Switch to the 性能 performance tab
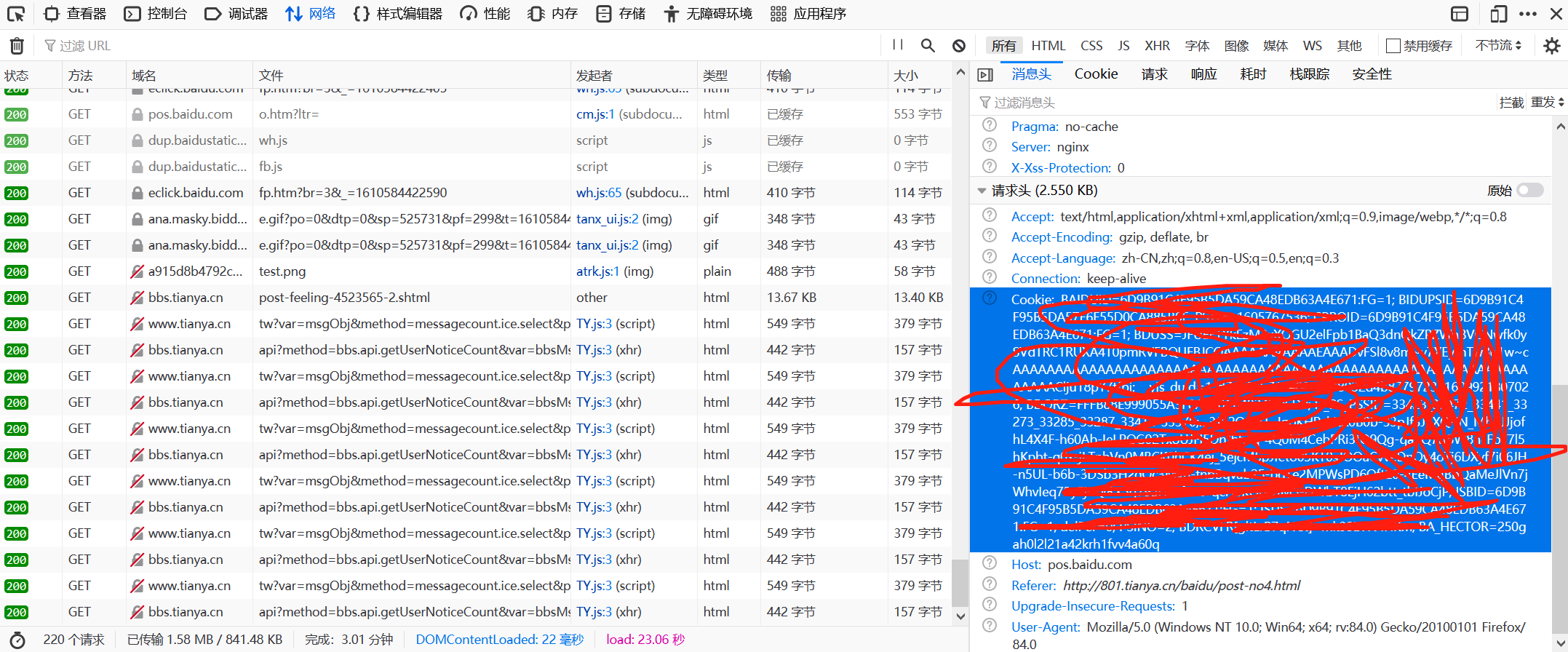Viewport: 1568px width, 652px height. [485, 14]
